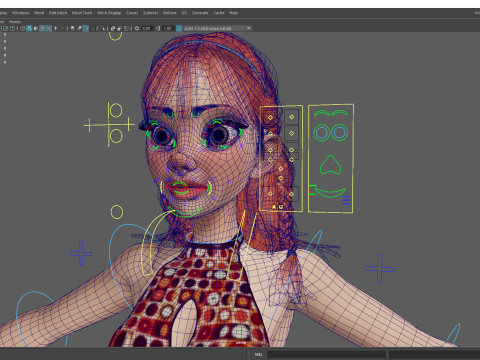The image size is (480, 360).
Task: Click the exposure value field 0.00
Action: (x=147, y=28)
